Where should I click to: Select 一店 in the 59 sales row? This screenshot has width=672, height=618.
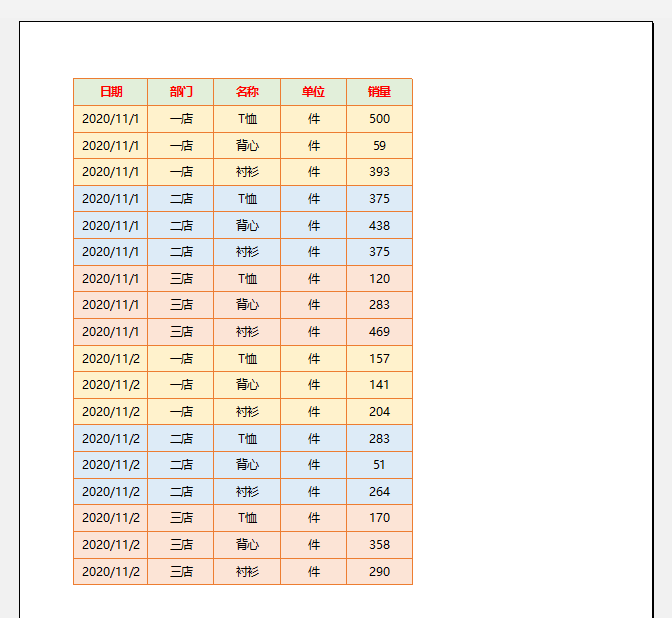coord(180,146)
